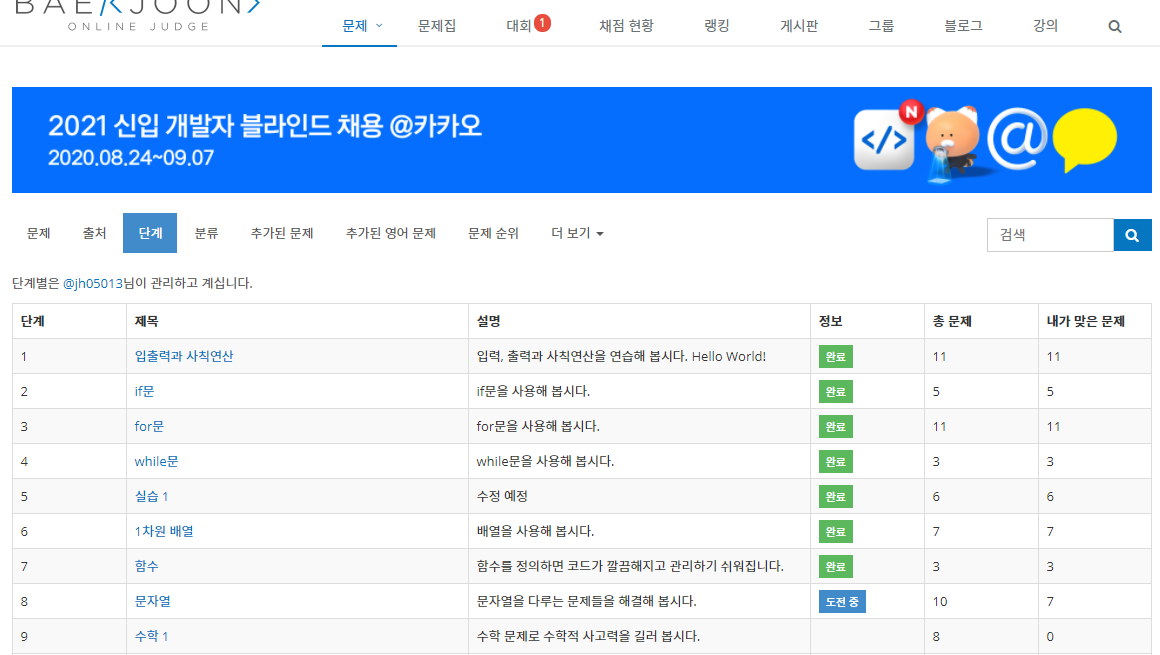Open the search icon in top navigation
The image size is (1160, 655).
tap(1114, 27)
